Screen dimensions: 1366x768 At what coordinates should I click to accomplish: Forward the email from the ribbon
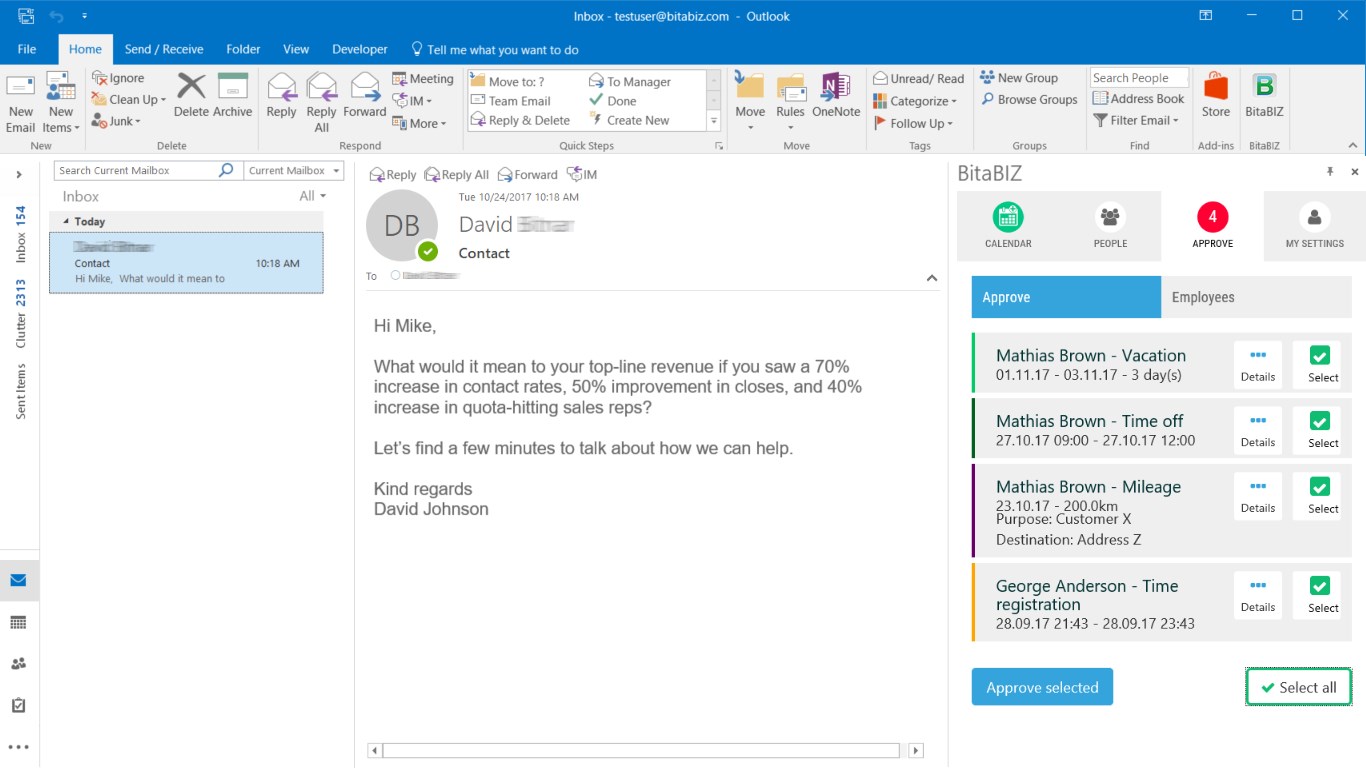click(365, 96)
